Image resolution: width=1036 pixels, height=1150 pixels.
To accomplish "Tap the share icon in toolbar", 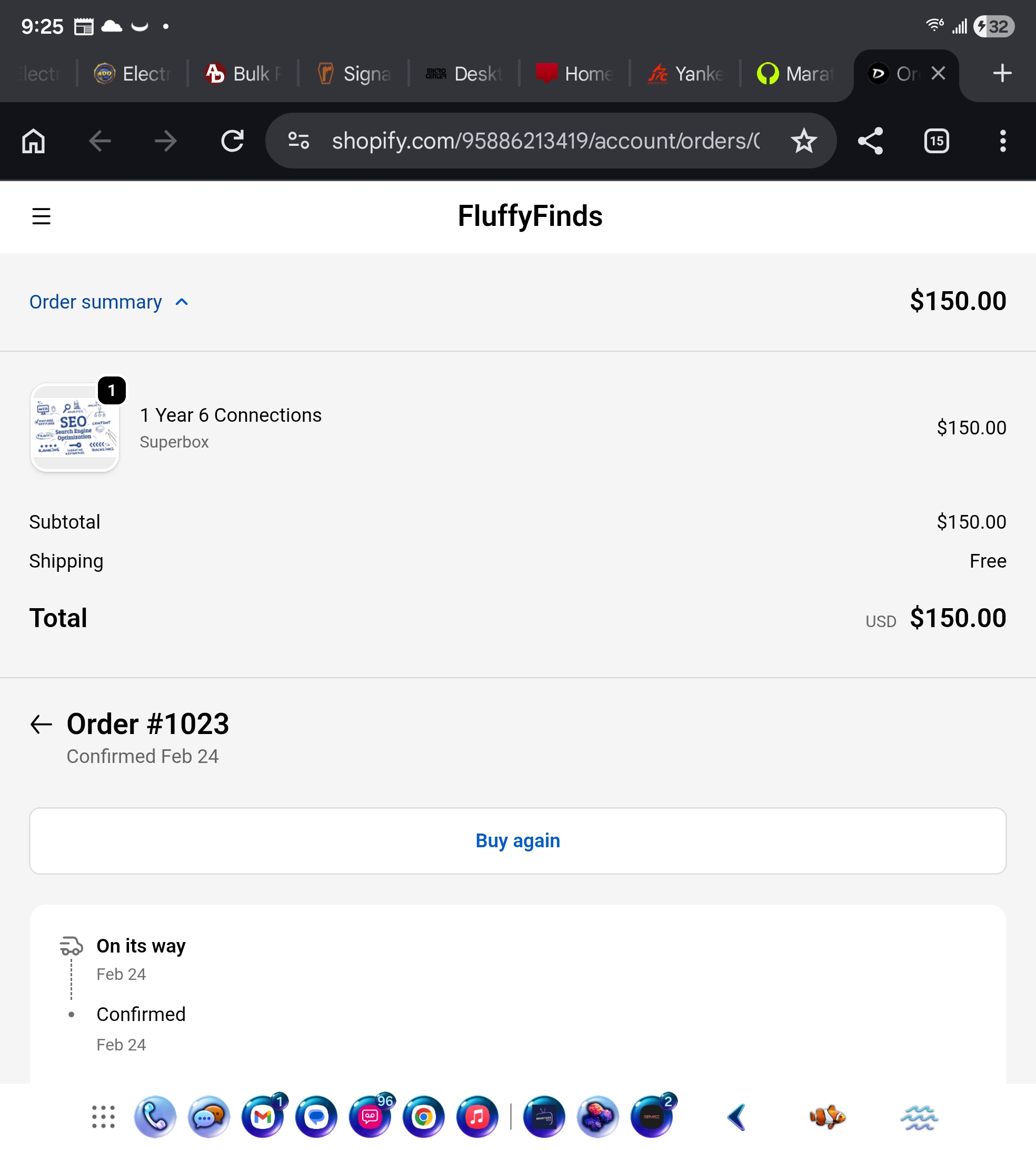I will point(870,141).
